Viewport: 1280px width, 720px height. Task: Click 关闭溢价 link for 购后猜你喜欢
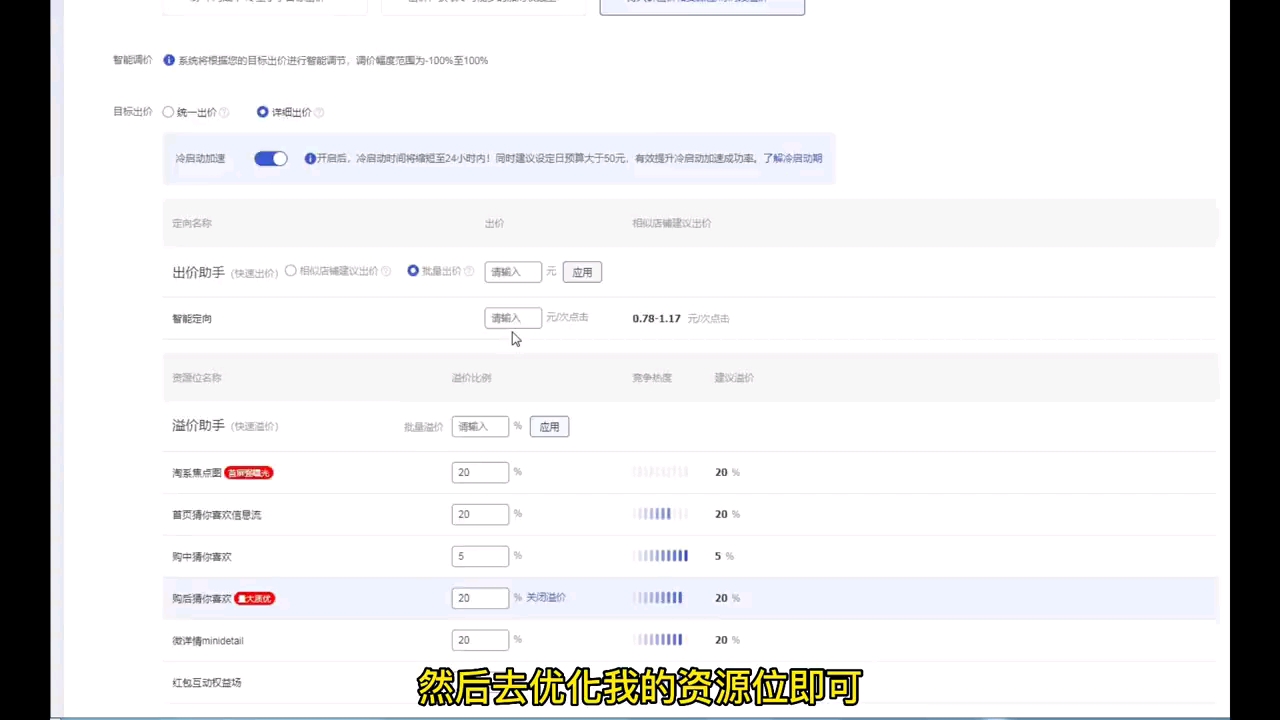point(546,597)
